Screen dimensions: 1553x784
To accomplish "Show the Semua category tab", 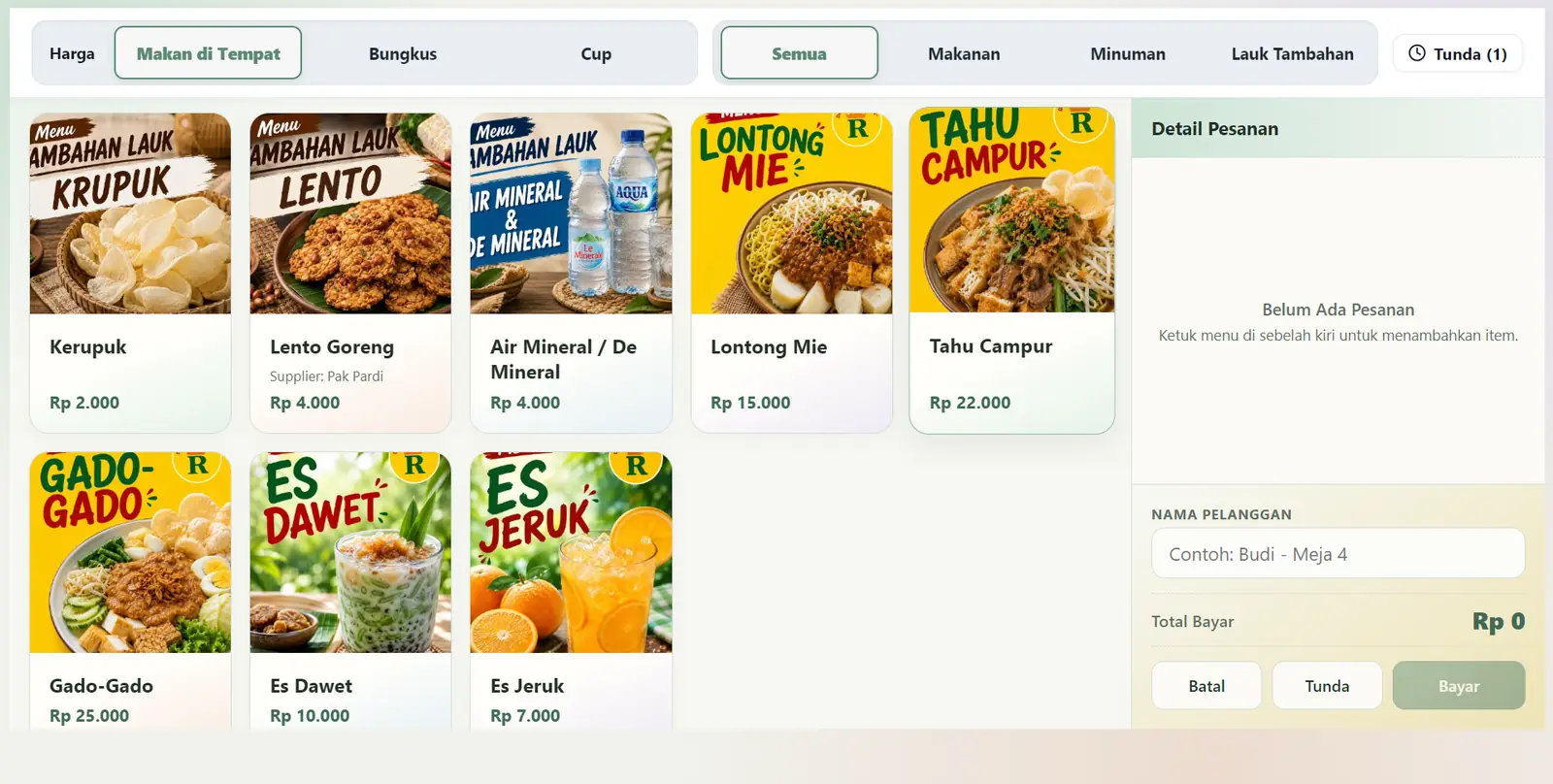I will [799, 53].
